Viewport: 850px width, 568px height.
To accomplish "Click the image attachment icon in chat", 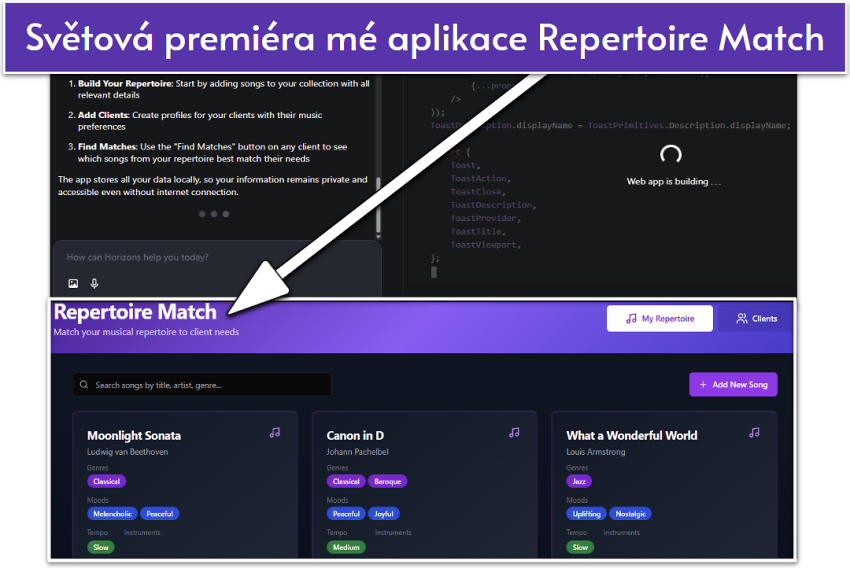I will pos(73,284).
